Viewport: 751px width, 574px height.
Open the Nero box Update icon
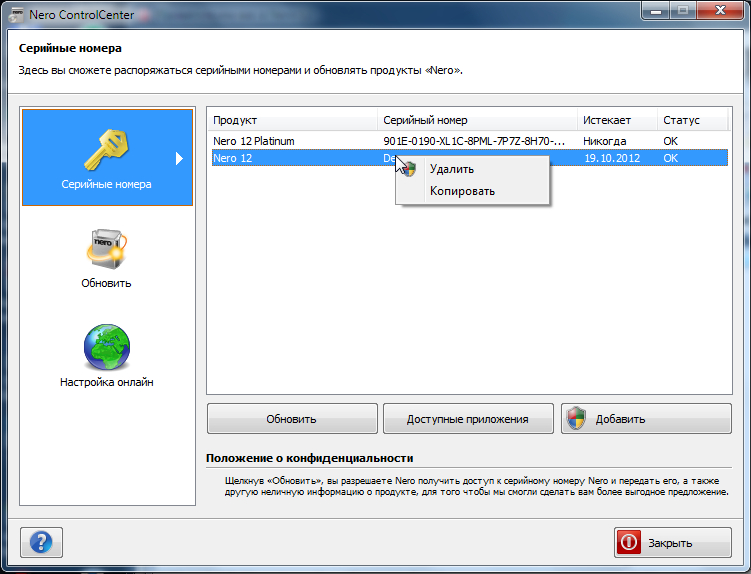point(106,249)
